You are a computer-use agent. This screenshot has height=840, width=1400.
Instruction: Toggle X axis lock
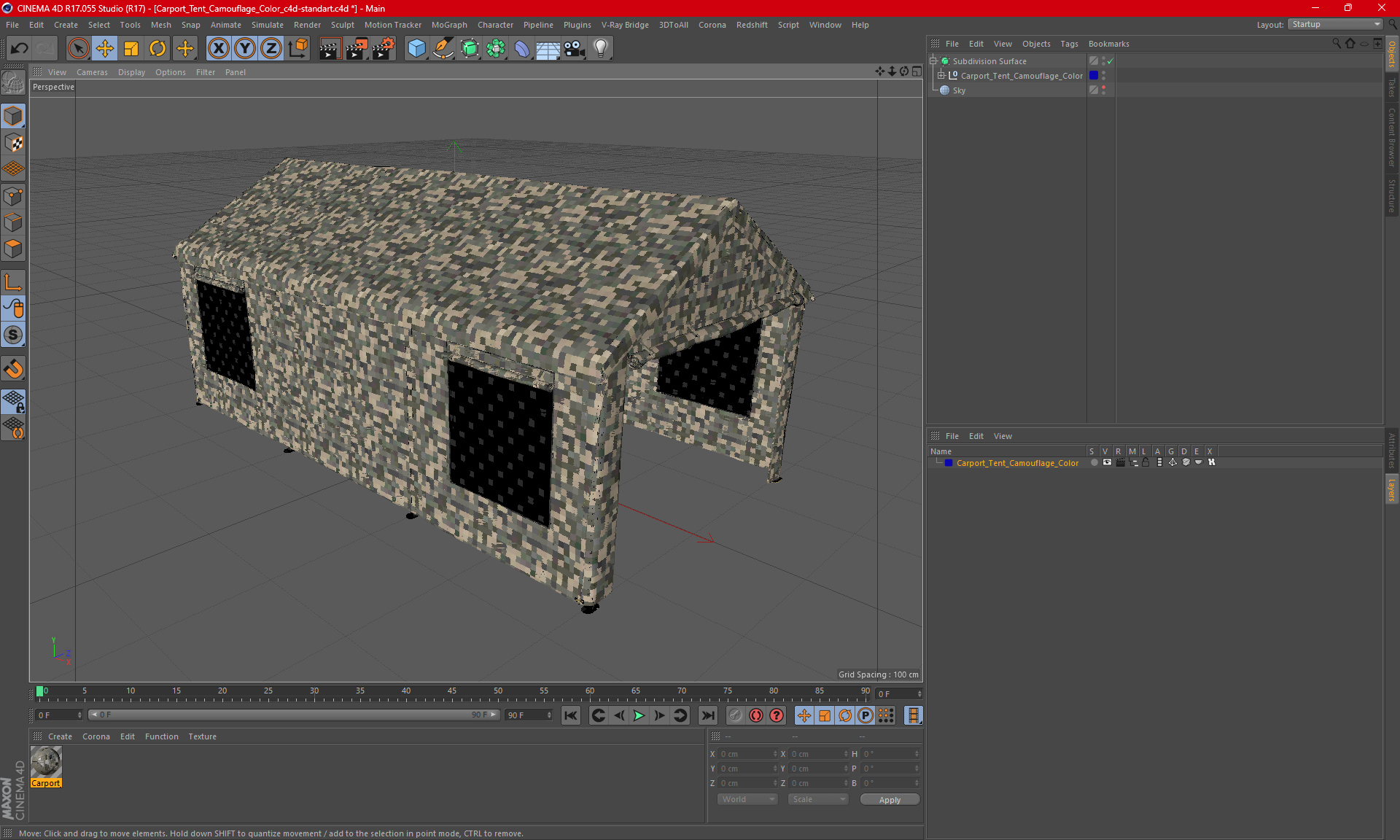(x=218, y=49)
